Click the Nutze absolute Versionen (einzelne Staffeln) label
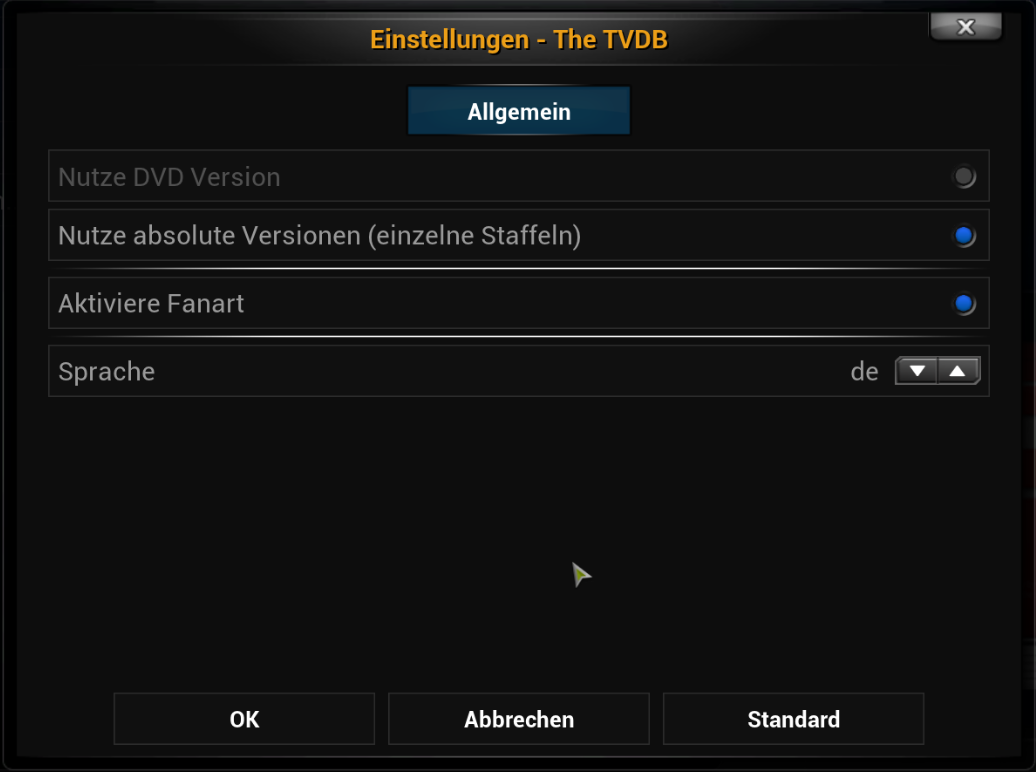 point(320,236)
